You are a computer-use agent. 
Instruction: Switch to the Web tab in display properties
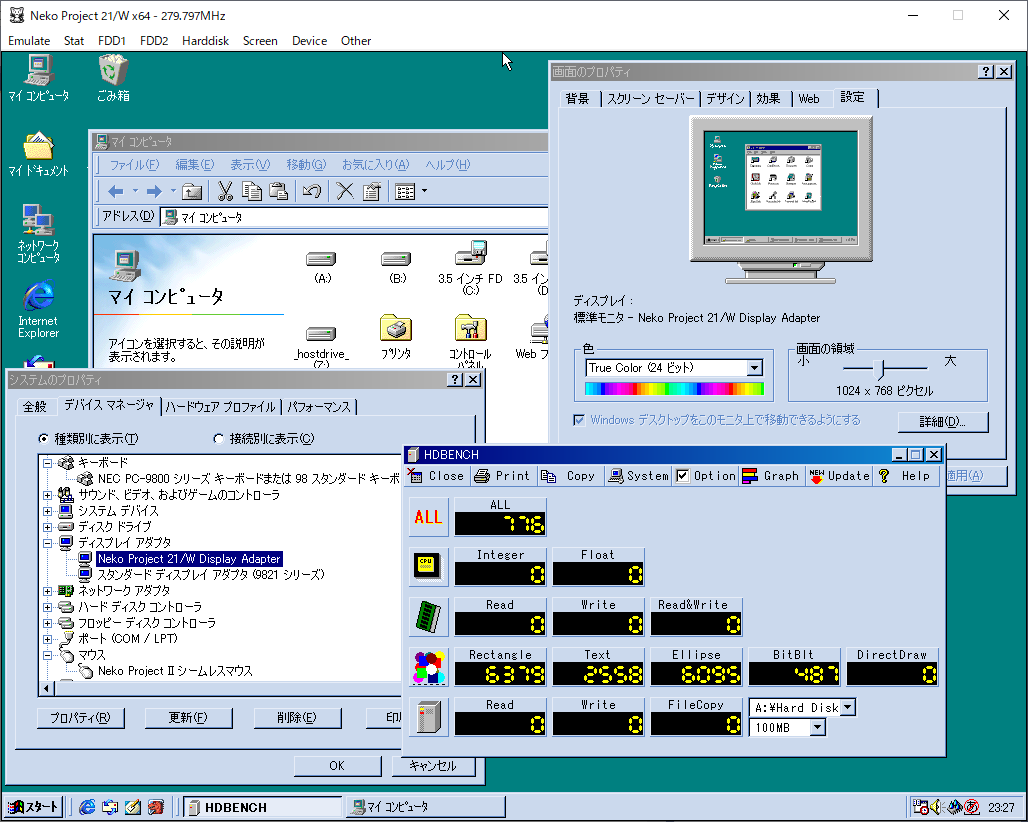(808, 99)
